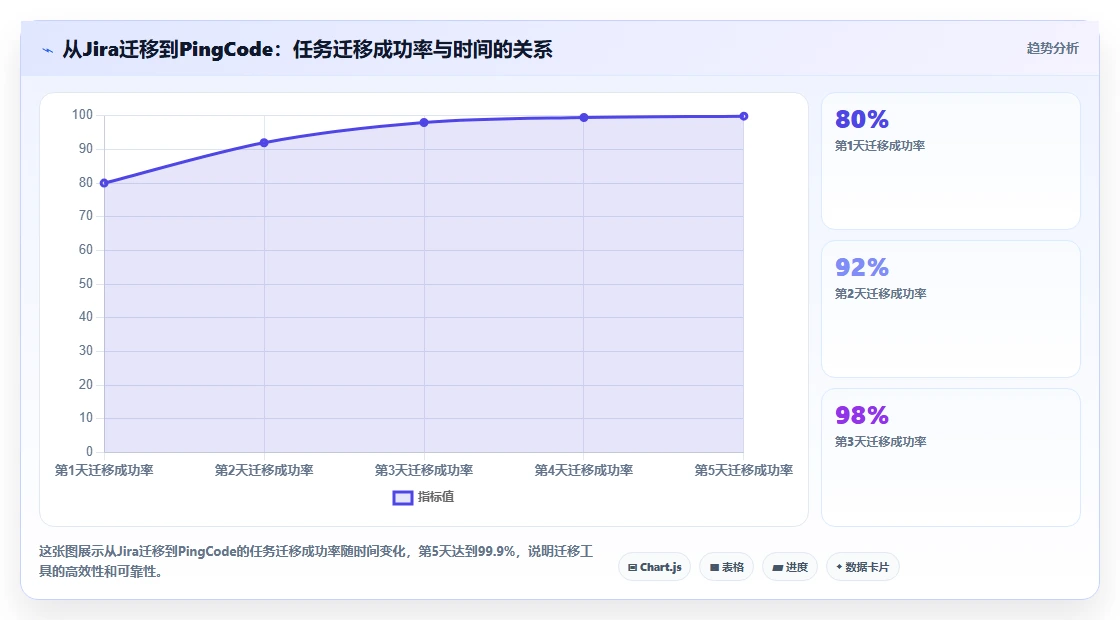1120x620 pixels.
Task: Click the 第3天 data point on the line
Action: (424, 122)
